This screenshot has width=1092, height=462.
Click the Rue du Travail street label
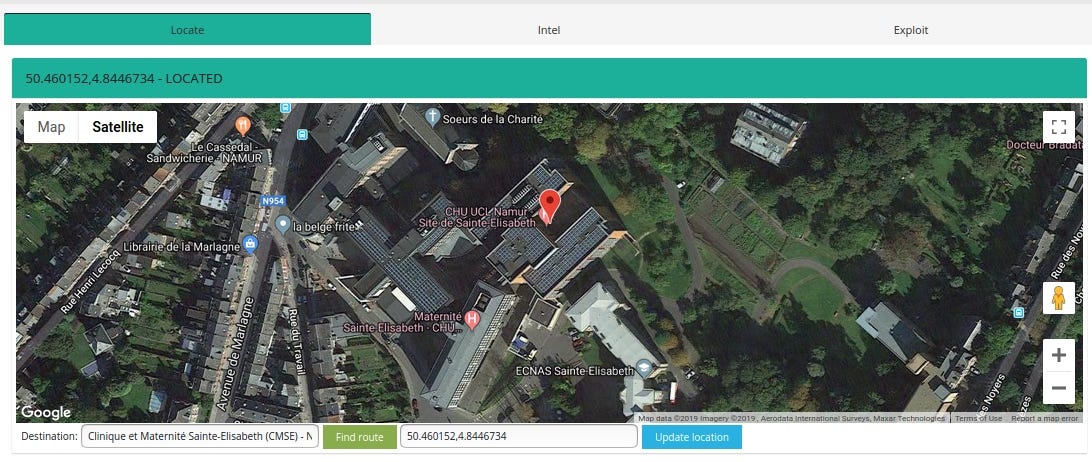point(297,342)
